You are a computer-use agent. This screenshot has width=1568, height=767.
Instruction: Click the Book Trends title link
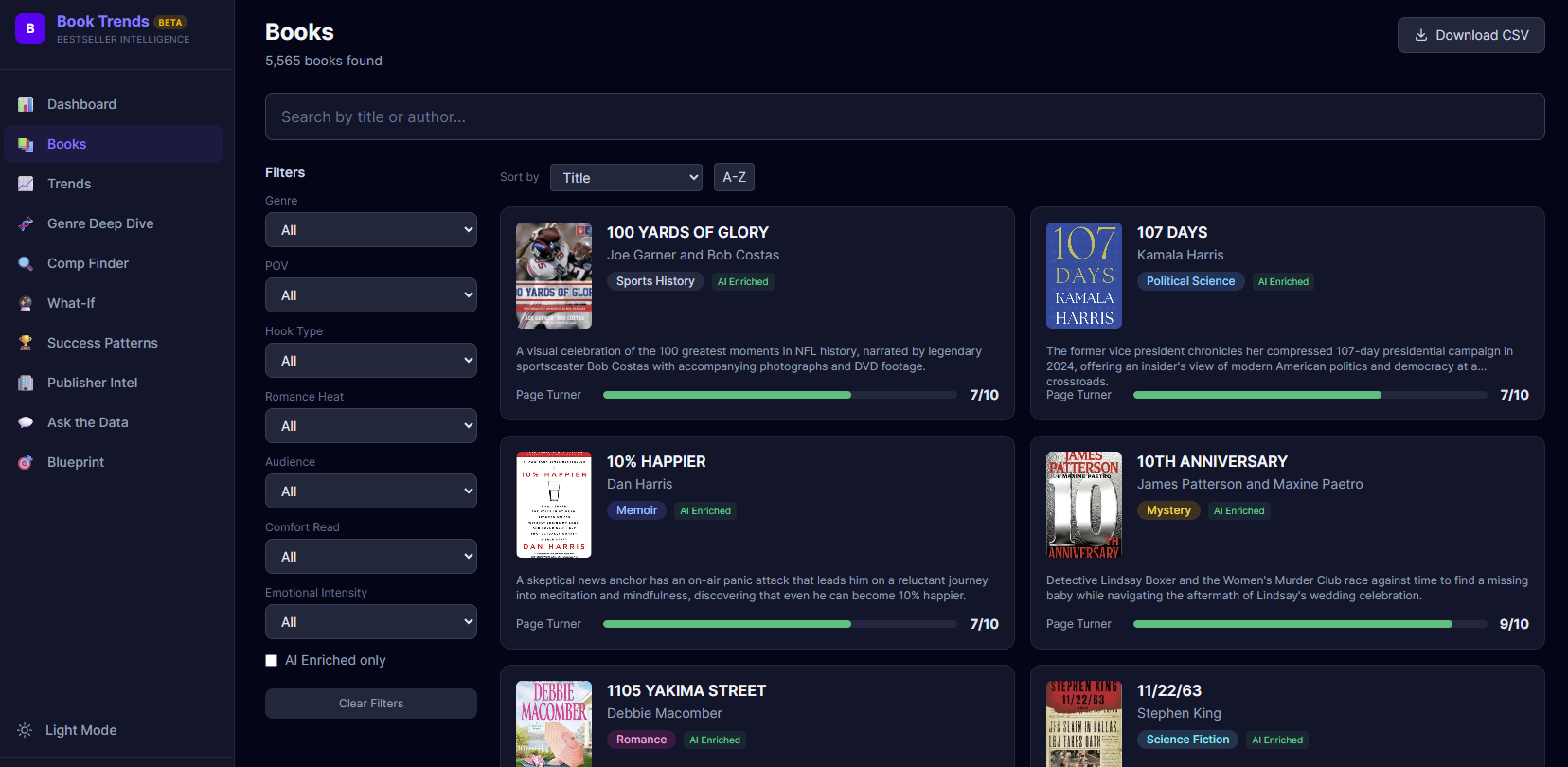tap(102, 21)
